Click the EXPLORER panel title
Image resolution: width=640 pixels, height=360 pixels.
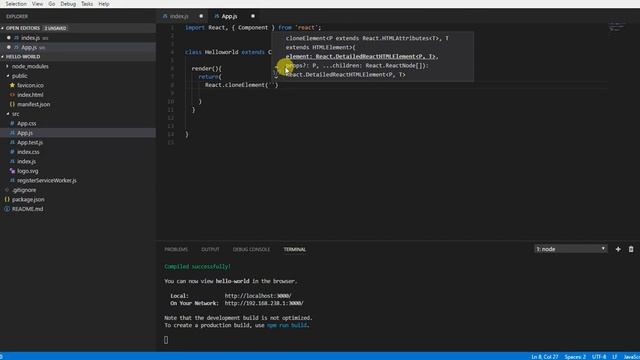point(17,16)
